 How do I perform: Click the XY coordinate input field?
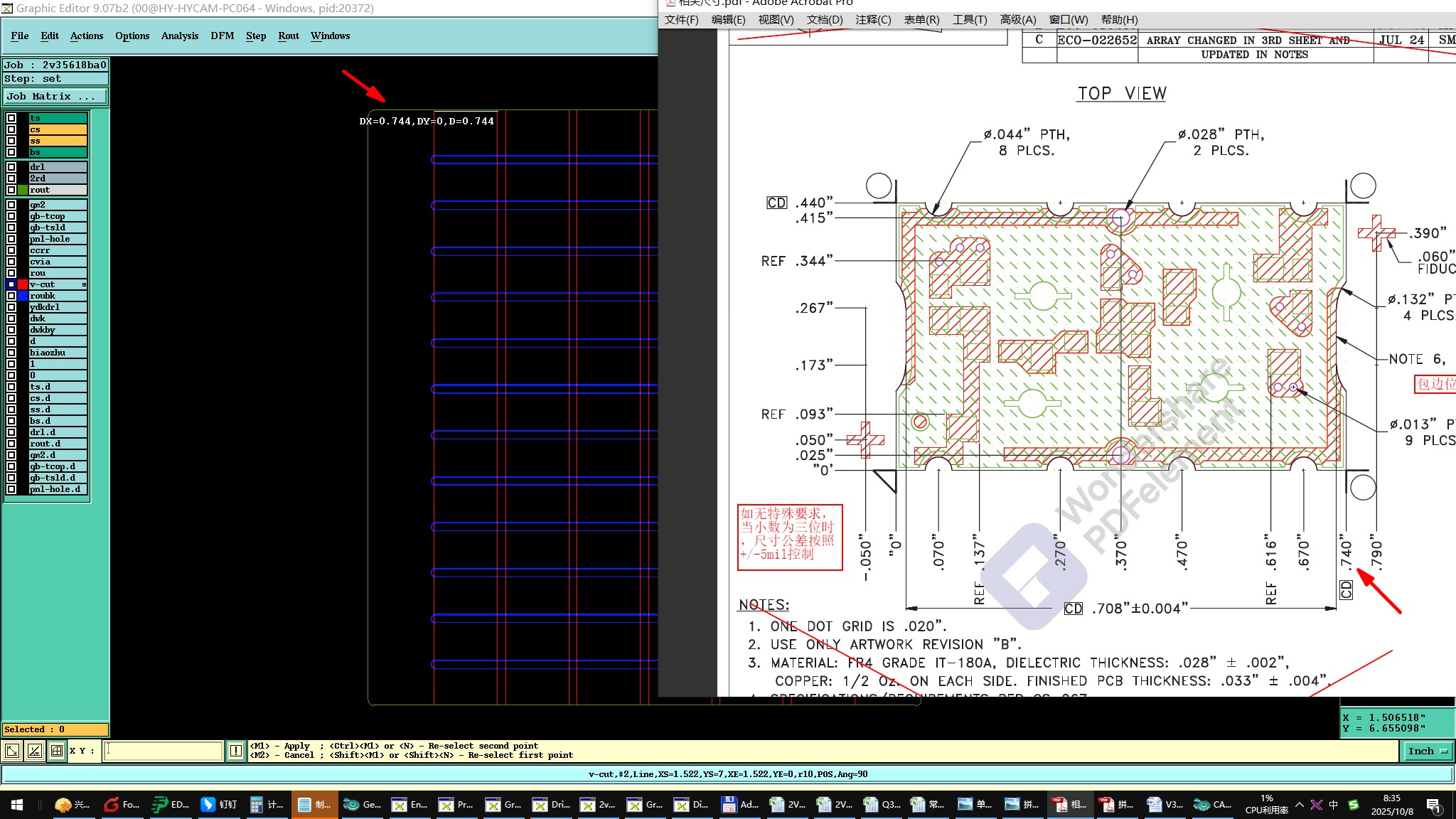pos(164,751)
